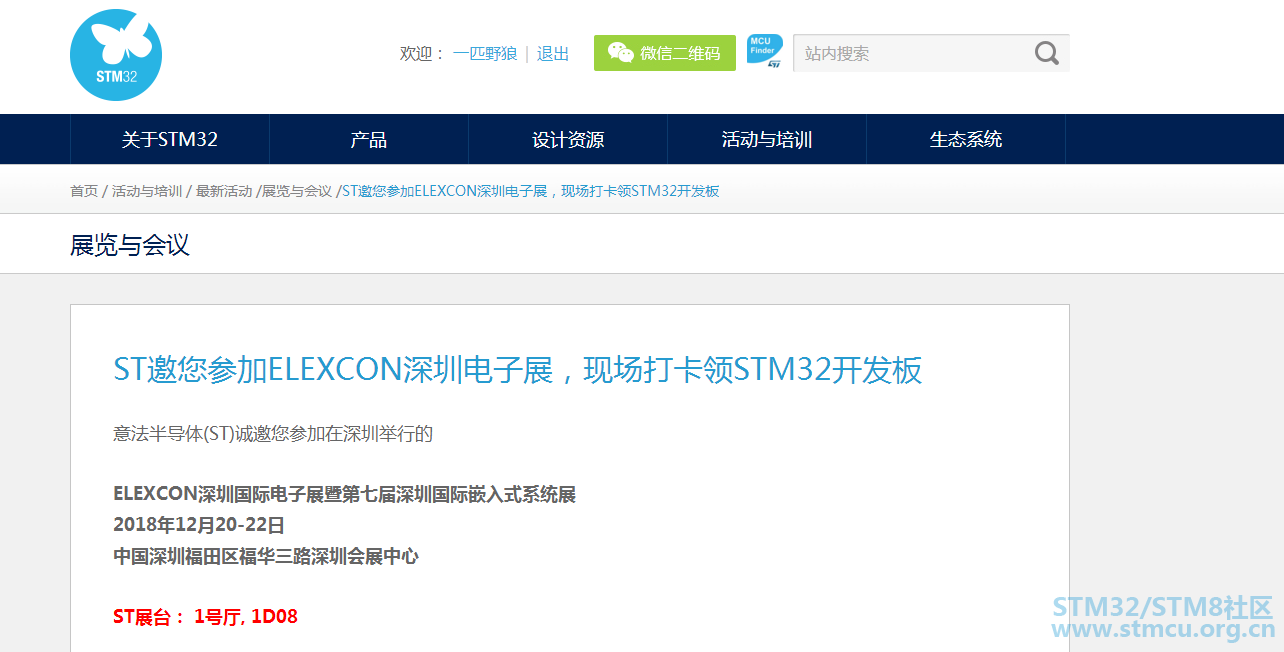Screen dimensions: 1284x652
Task: Click the red ST展台 1号厅 1D08 text
Action: pyautogui.click(x=205, y=616)
